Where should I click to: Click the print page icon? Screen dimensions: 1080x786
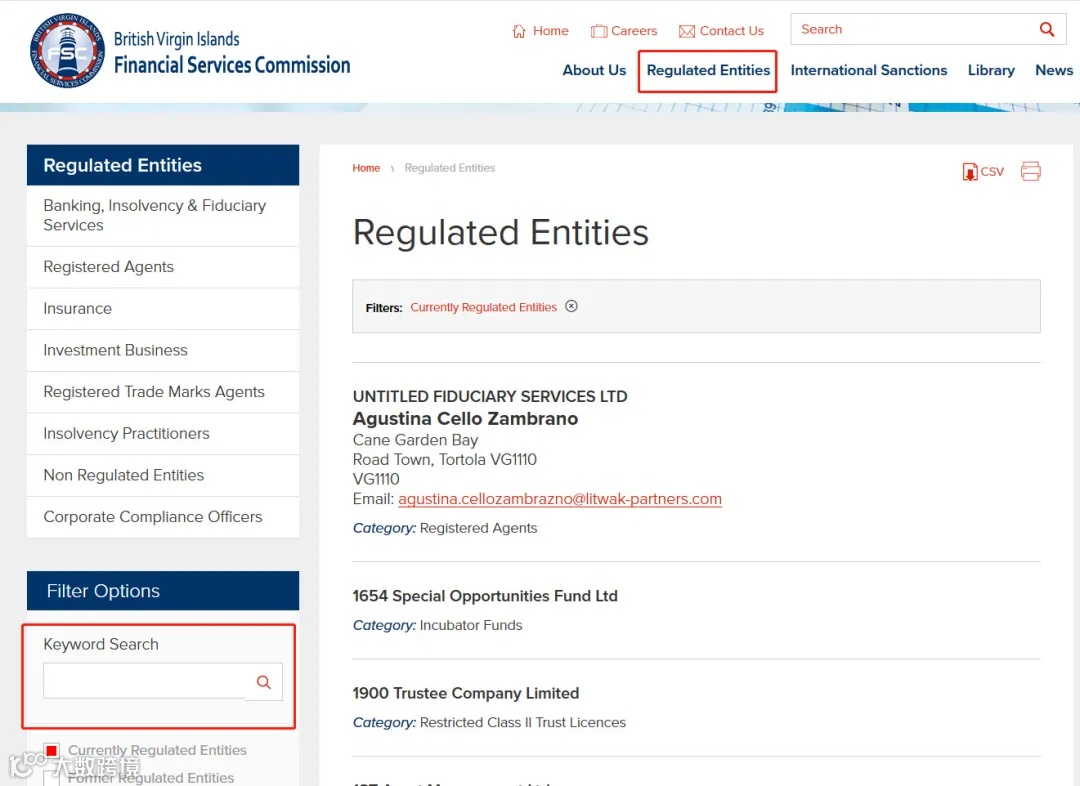tap(1030, 171)
